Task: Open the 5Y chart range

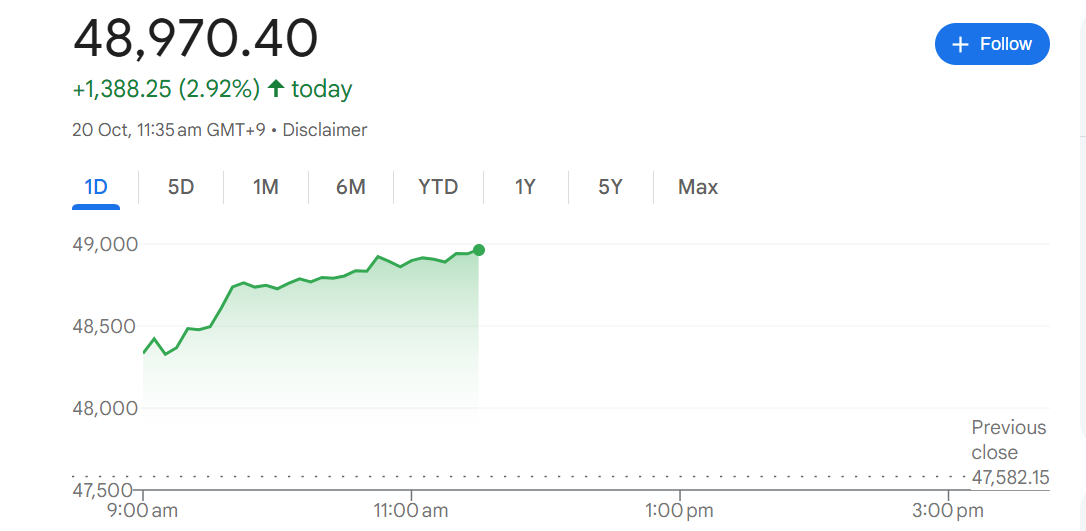Action: 610,187
